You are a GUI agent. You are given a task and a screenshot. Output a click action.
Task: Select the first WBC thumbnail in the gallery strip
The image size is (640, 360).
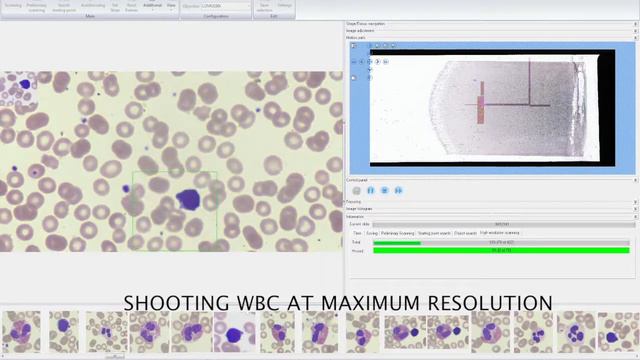pos(21,331)
